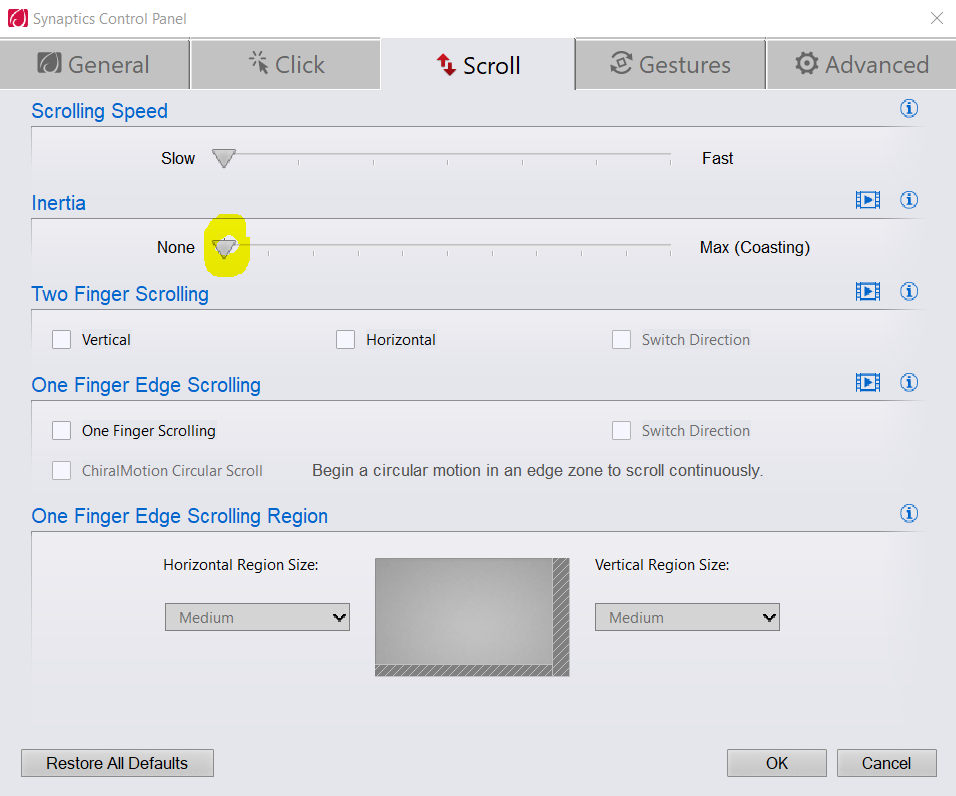The image size is (956, 796).
Task: Open info icon for Scrolling Speed
Action: pyautogui.click(x=908, y=108)
